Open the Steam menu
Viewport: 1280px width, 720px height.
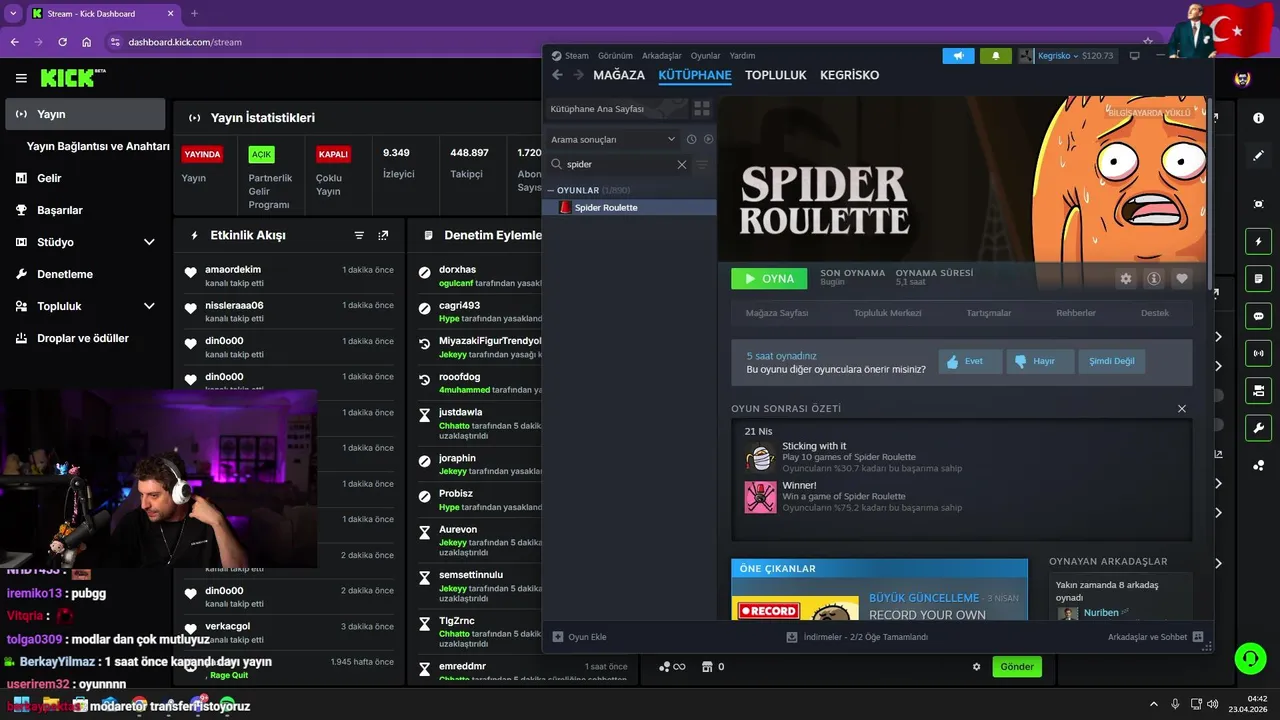click(x=577, y=56)
